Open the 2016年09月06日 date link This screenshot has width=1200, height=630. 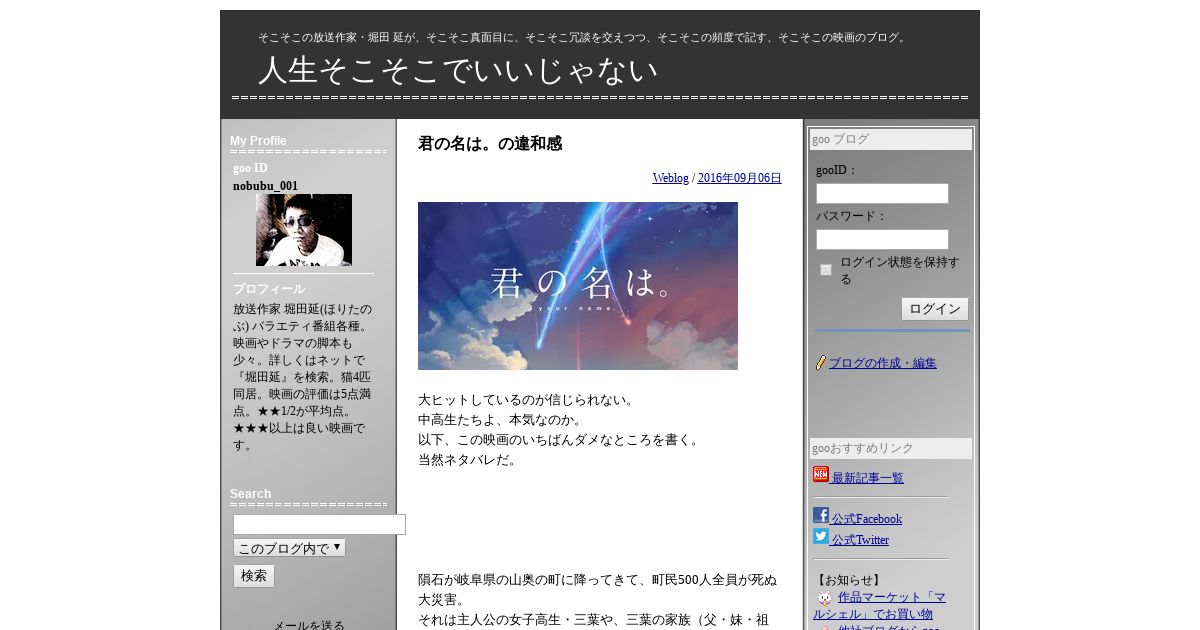pos(740,178)
